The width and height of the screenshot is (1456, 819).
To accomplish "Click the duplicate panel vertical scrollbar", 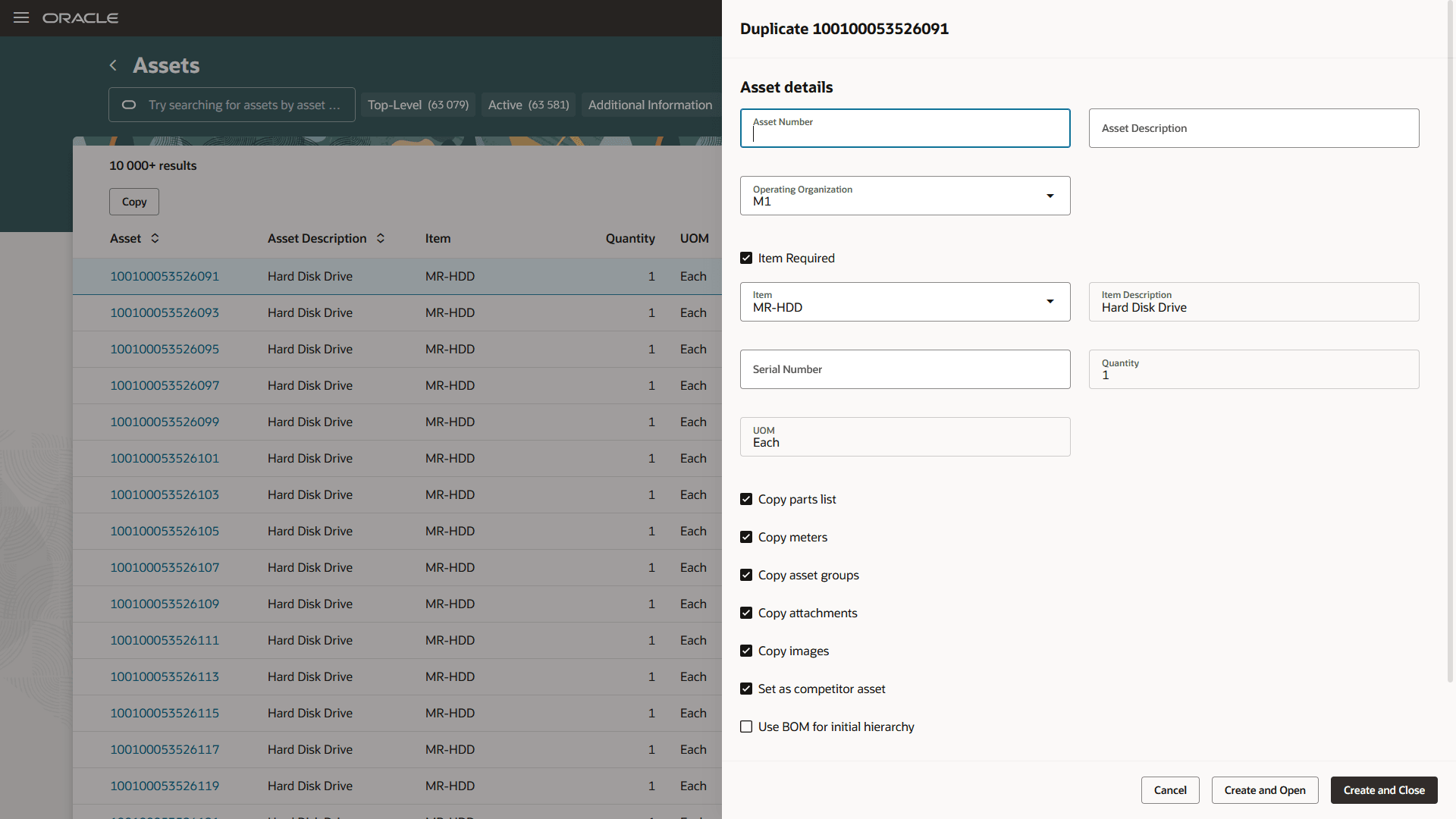I will coord(1450,341).
